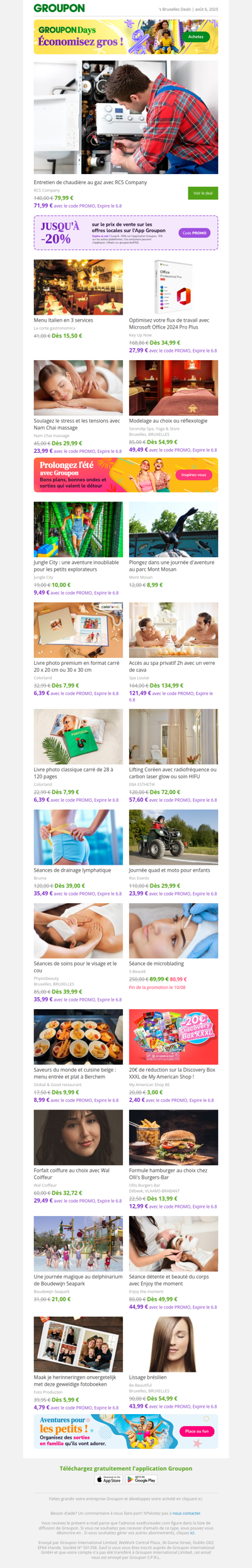This screenshot has height=1568, width=252.
Task: Open the hamburger Olli's Burgers-Bar image
Action: tap(174, 1137)
